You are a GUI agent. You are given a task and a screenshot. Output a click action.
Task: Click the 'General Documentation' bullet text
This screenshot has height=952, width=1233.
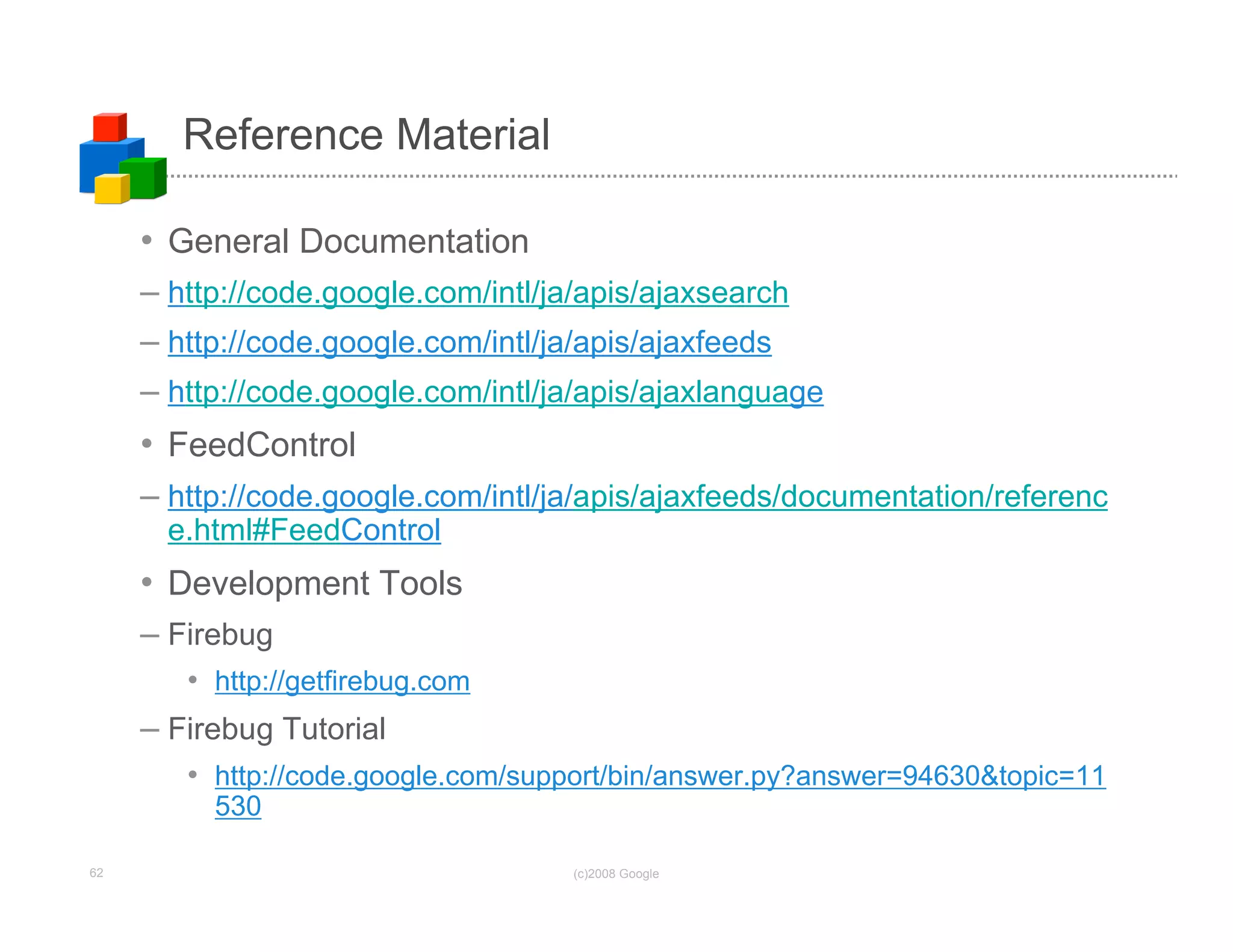point(349,241)
